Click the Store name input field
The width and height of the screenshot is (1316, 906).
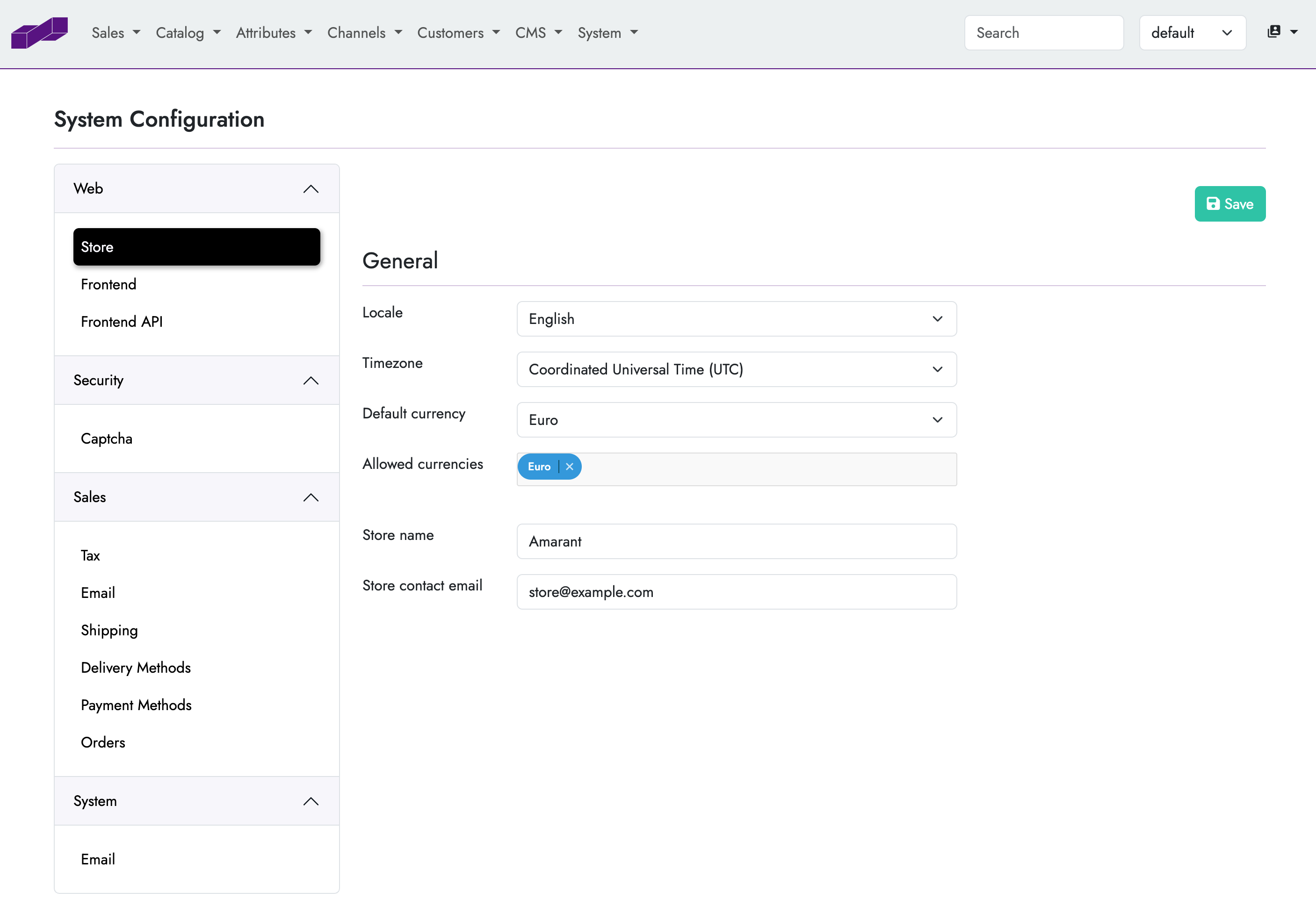[736, 541]
